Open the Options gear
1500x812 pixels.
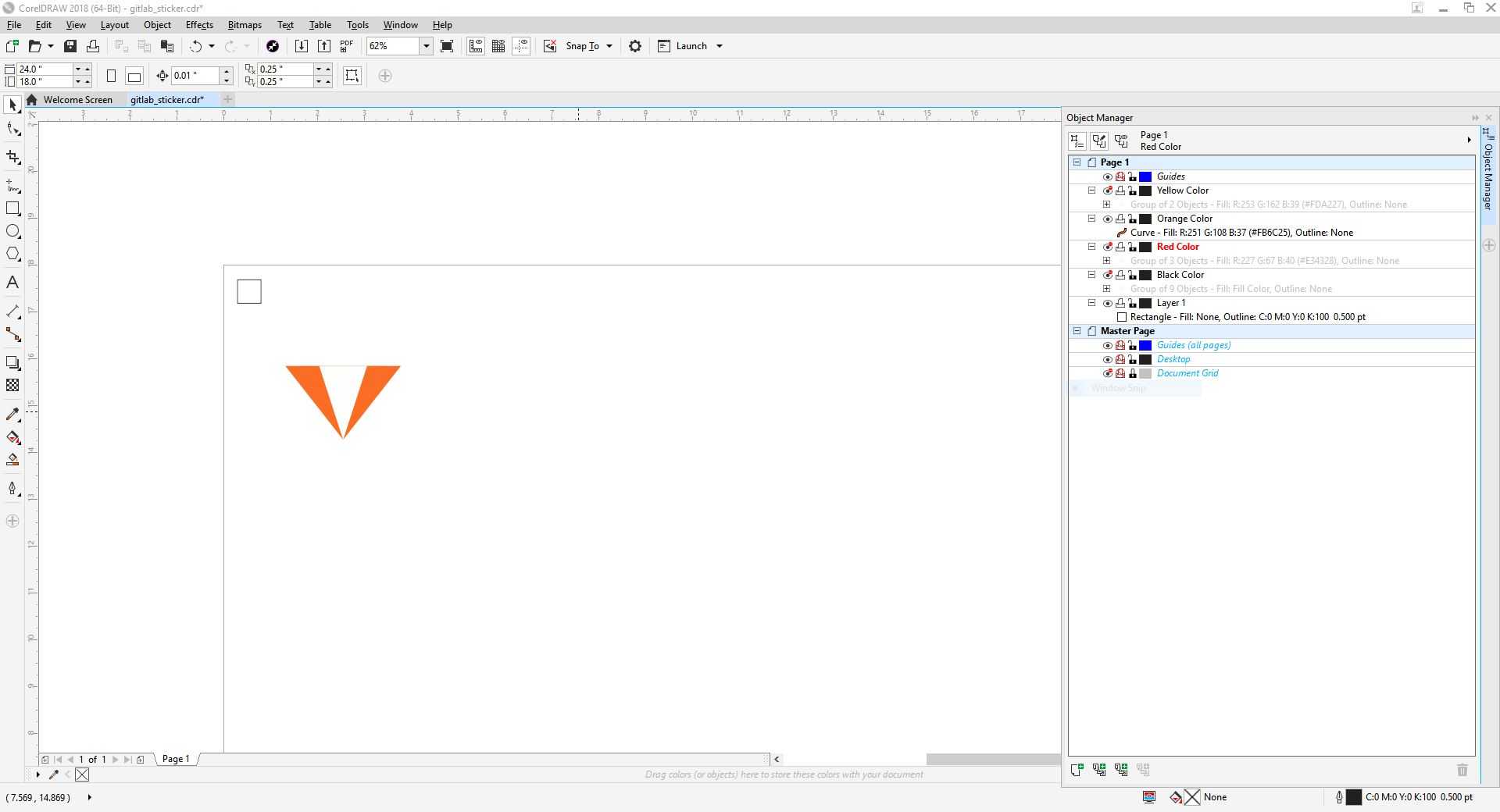pyautogui.click(x=635, y=46)
